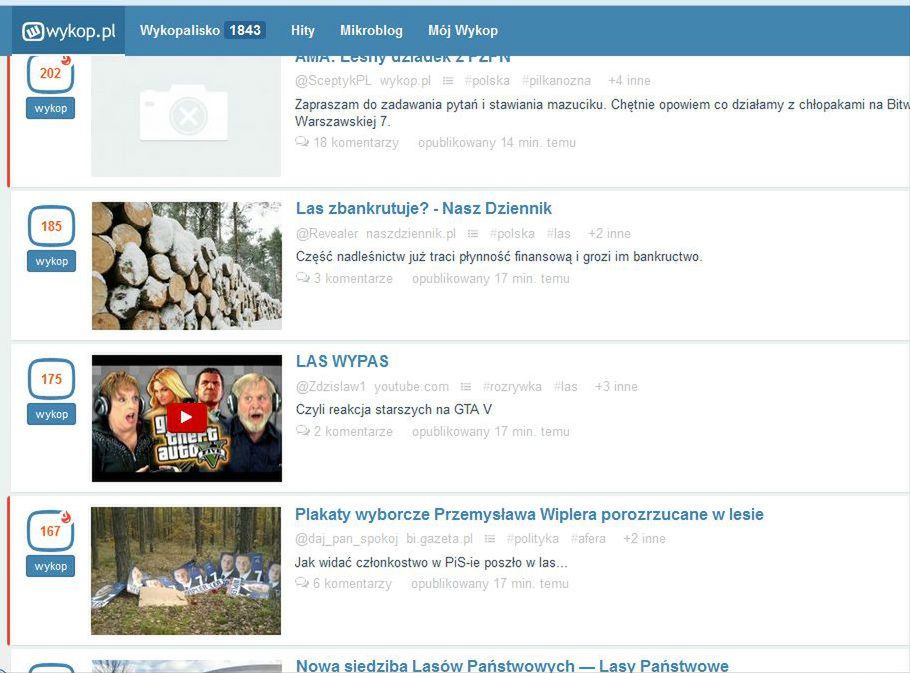Open comments bubble icon next to 2 komentarze
The width and height of the screenshot is (910, 673).
(303, 430)
